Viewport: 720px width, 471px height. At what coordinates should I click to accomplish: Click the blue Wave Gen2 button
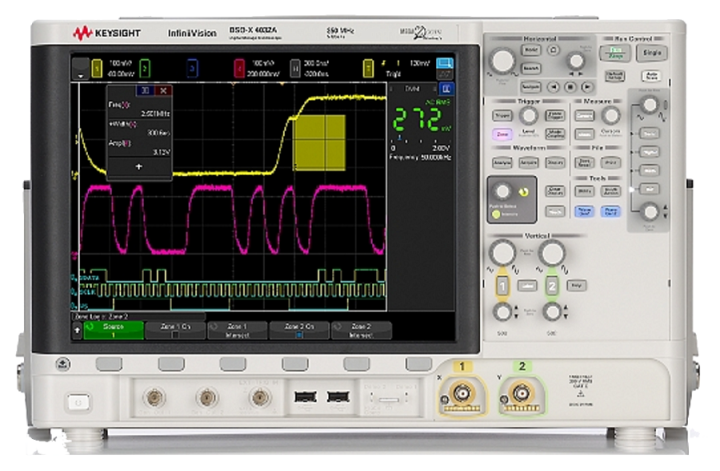(x=611, y=212)
